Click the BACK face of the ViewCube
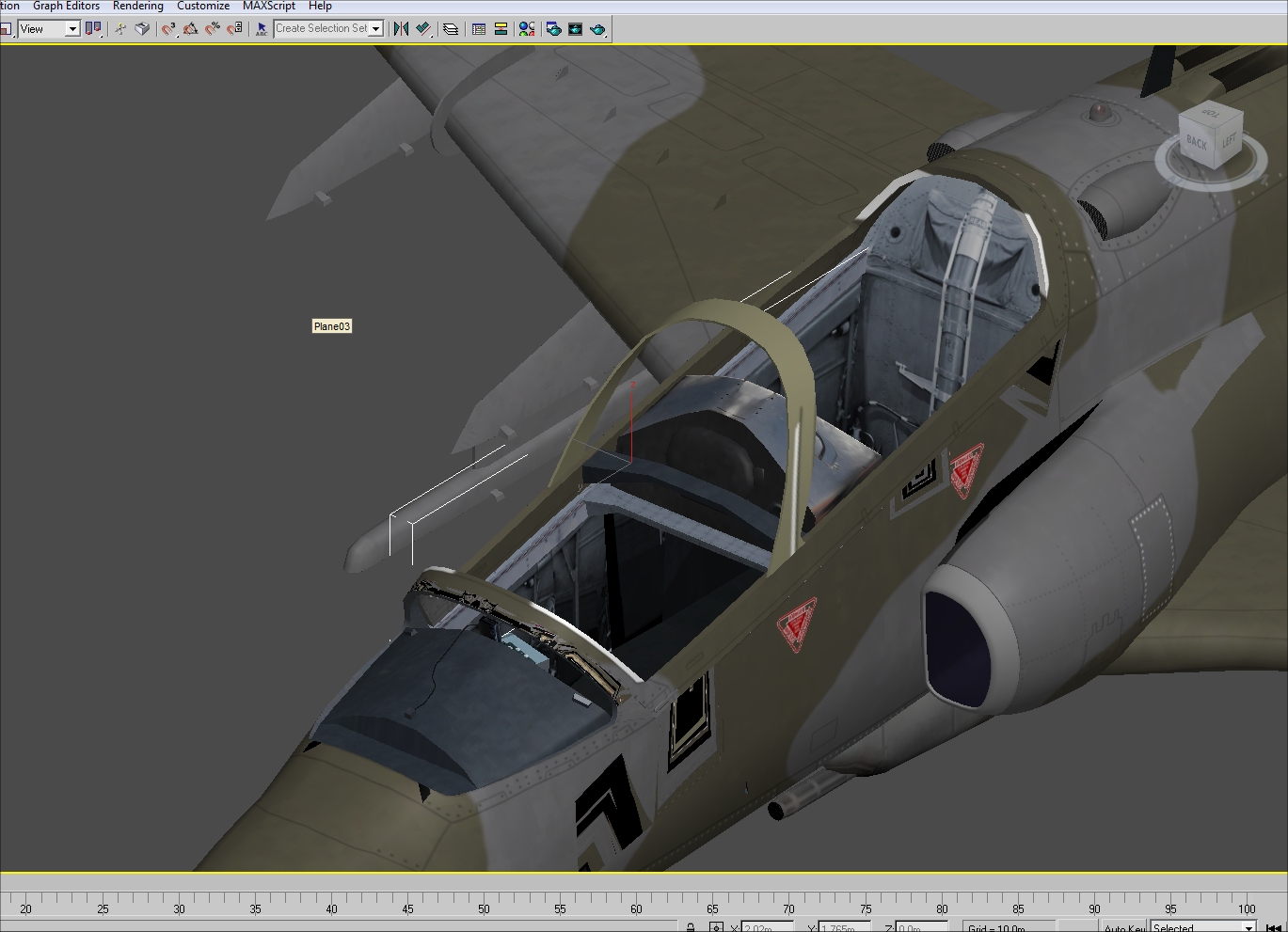Viewport: 1288px width, 932px height. (1197, 142)
